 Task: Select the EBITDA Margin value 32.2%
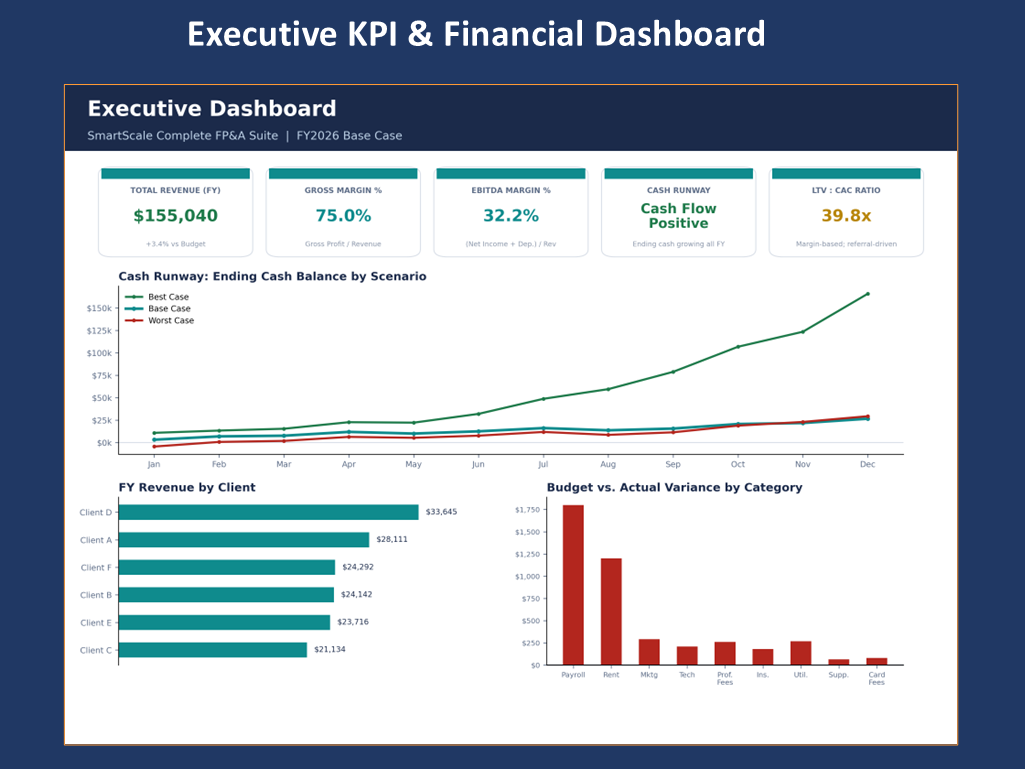(x=511, y=216)
